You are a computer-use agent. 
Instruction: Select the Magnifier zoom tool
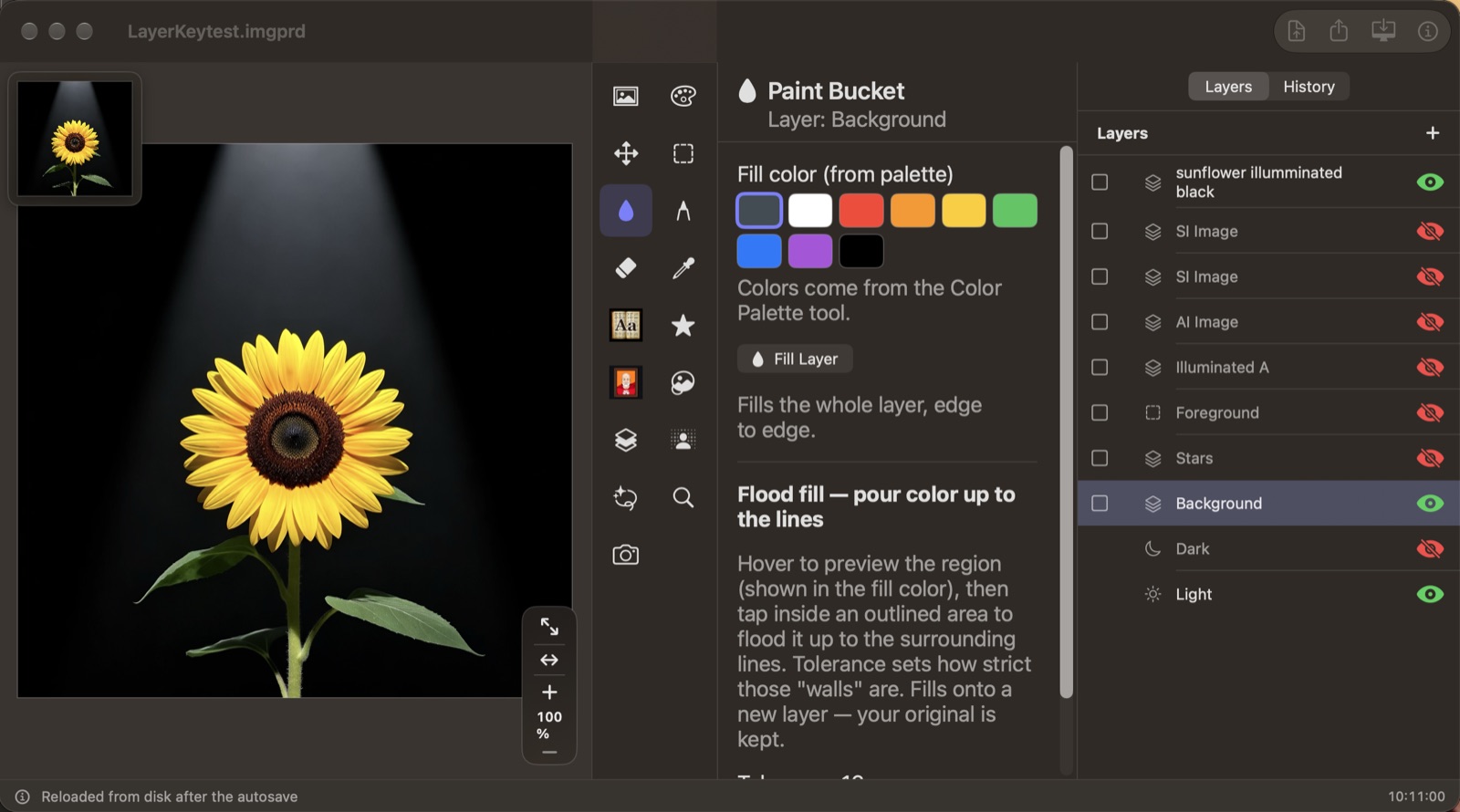click(x=683, y=497)
